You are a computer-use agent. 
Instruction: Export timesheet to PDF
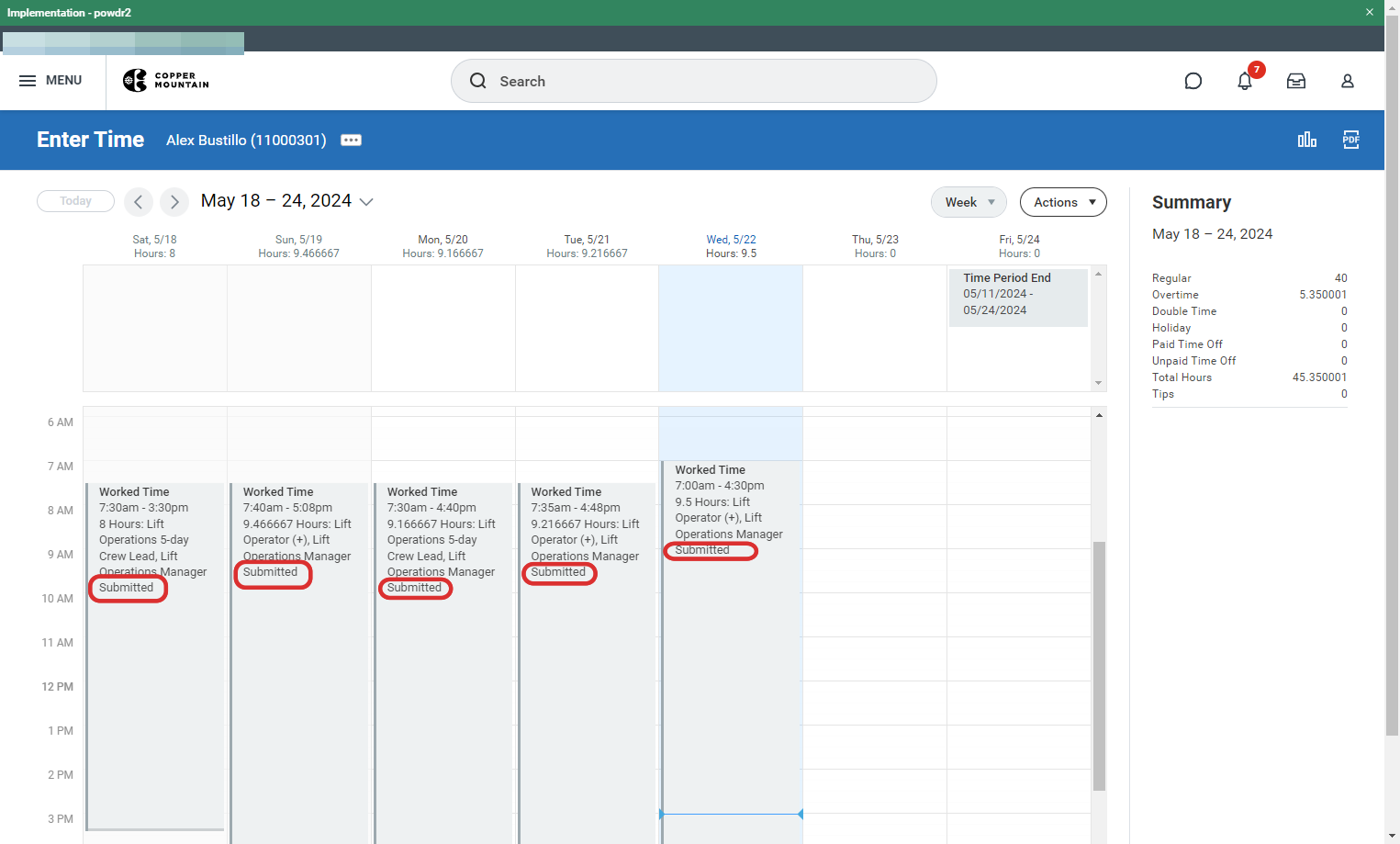(1351, 140)
